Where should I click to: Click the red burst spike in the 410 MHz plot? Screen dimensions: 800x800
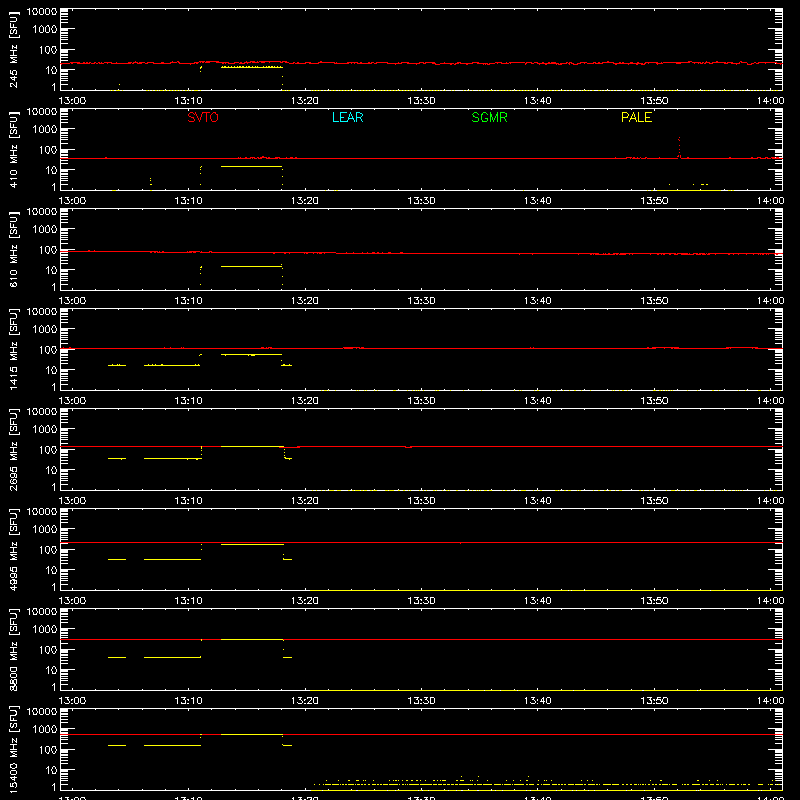(x=679, y=147)
